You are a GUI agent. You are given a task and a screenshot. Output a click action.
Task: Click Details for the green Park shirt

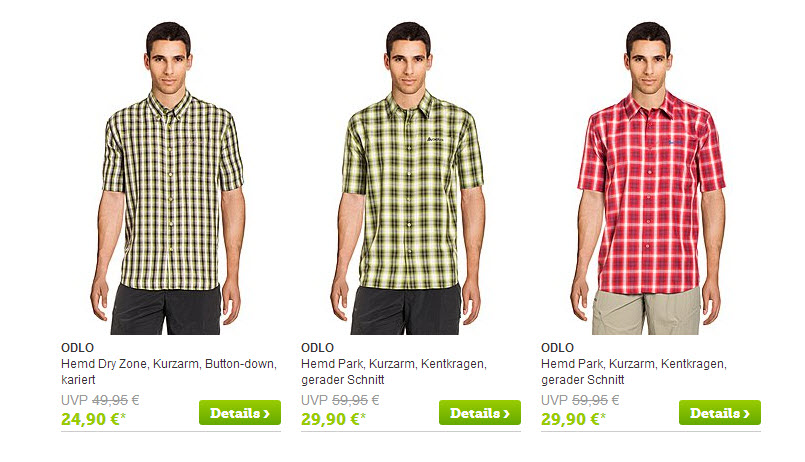point(480,413)
